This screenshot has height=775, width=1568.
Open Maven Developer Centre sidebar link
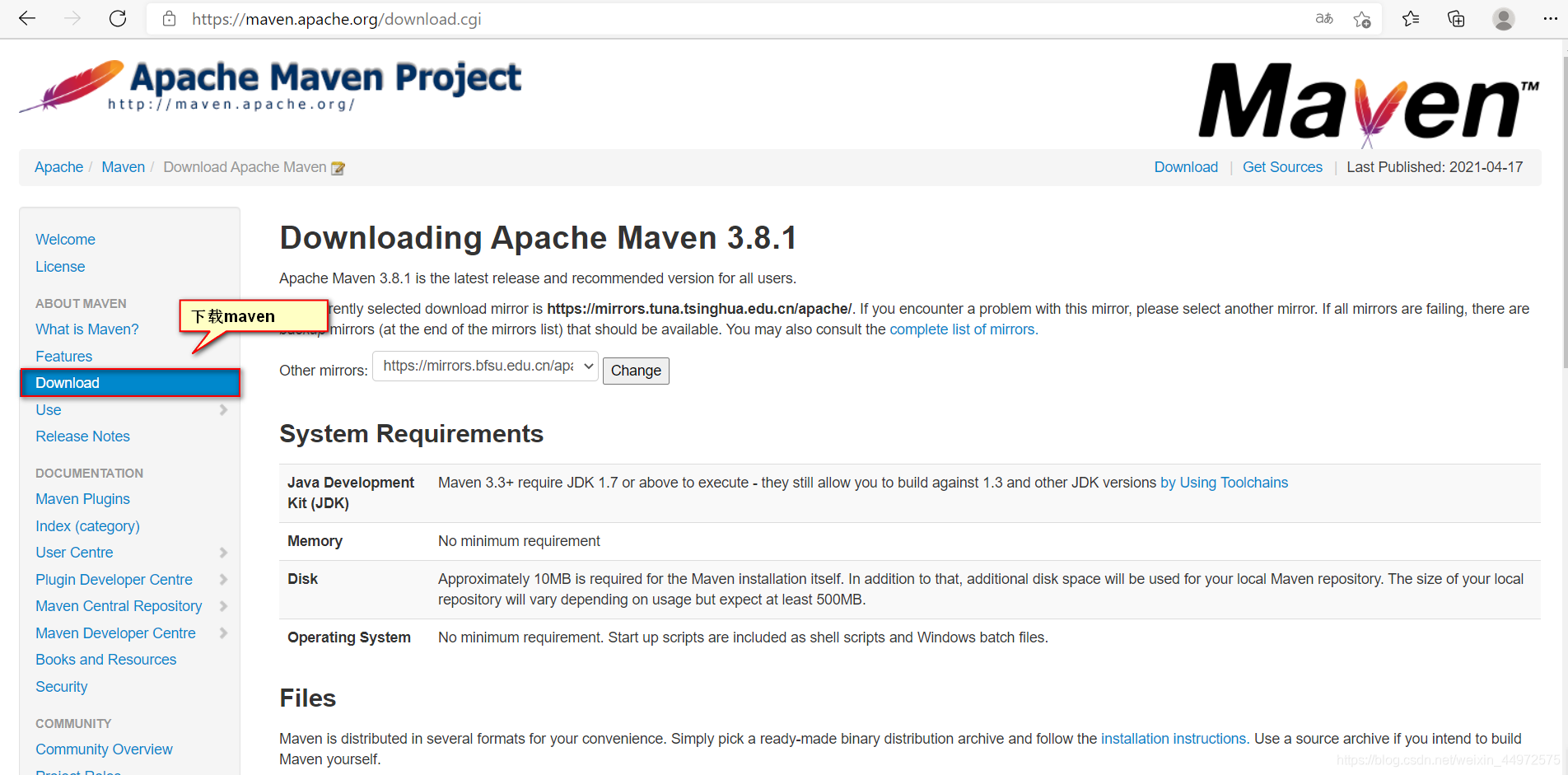point(115,633)
